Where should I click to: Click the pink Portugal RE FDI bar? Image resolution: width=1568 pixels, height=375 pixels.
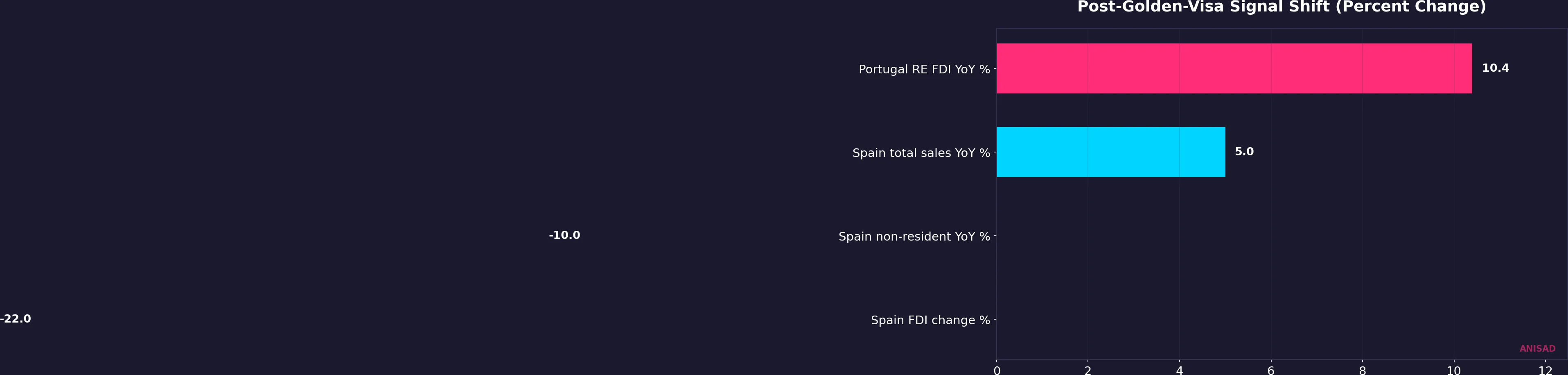(1234, 68)
